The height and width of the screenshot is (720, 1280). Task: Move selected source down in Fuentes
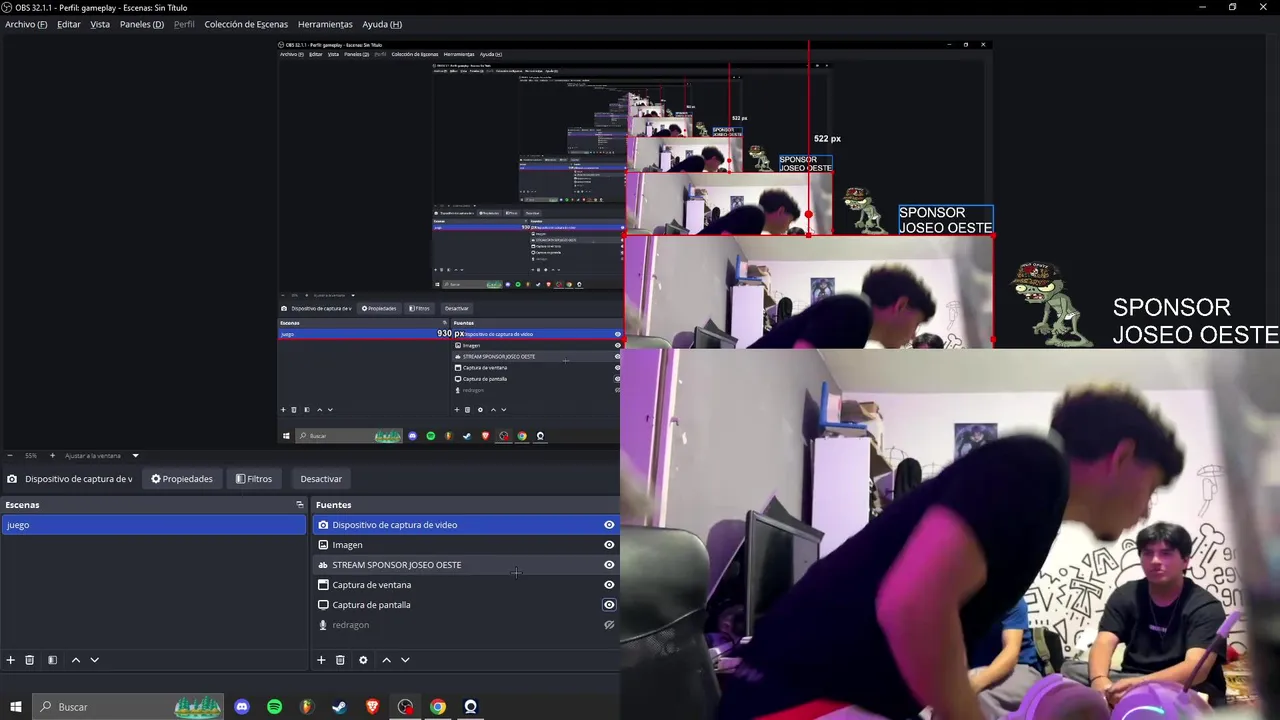click(405, 660)
